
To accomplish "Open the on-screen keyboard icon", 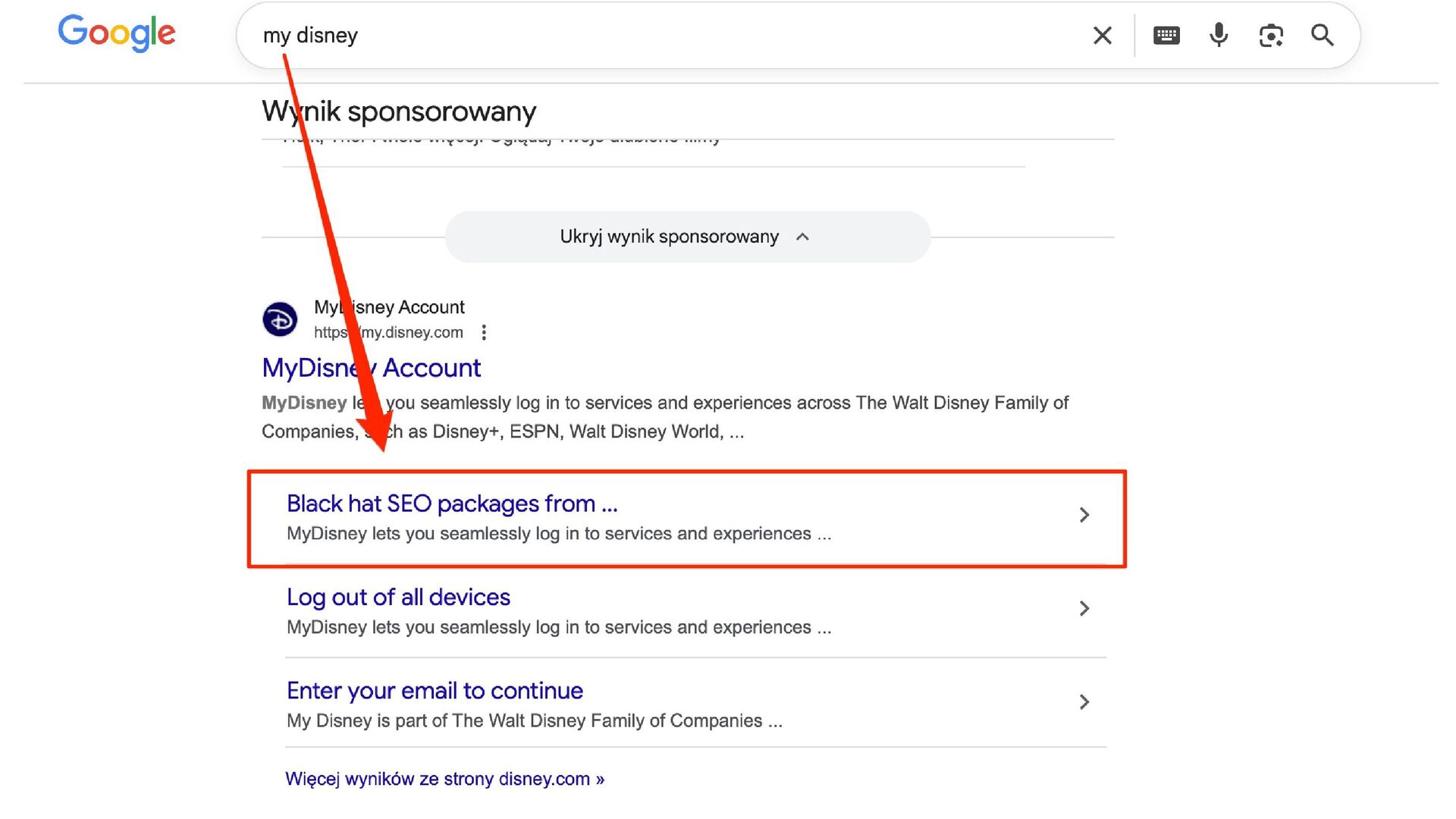I will click(1166, 36).
